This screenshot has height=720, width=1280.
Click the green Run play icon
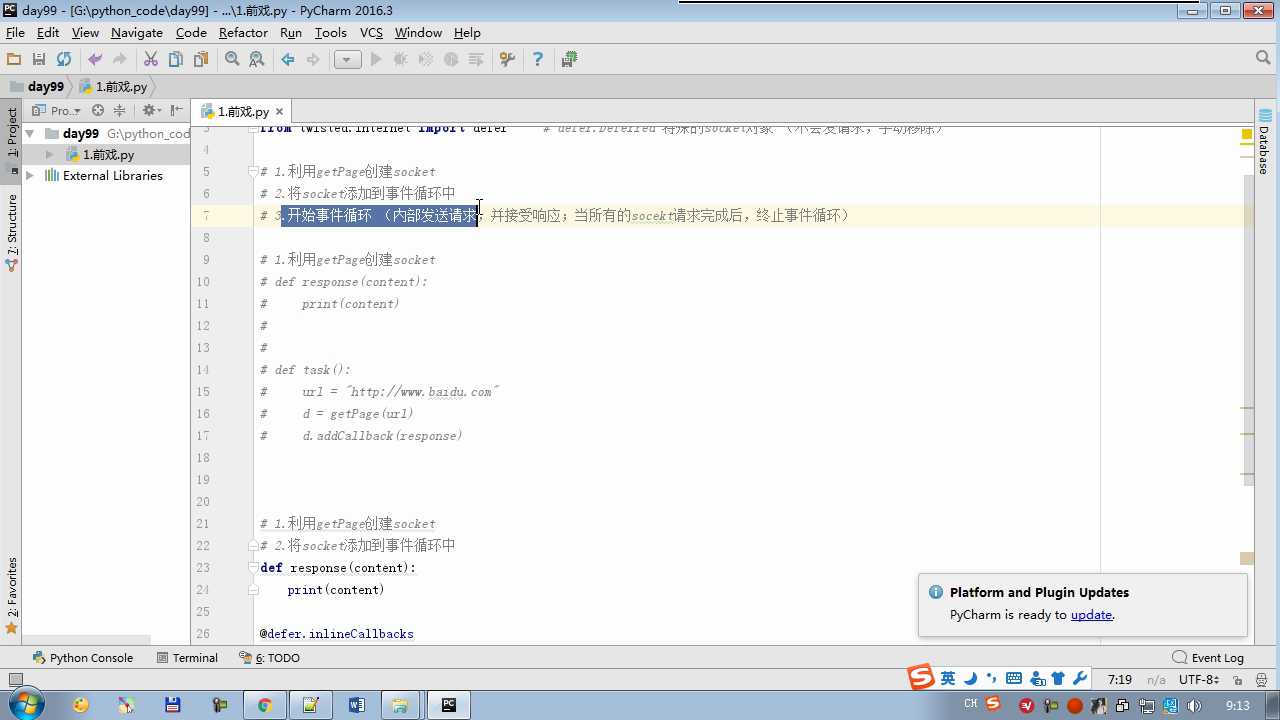376,60
